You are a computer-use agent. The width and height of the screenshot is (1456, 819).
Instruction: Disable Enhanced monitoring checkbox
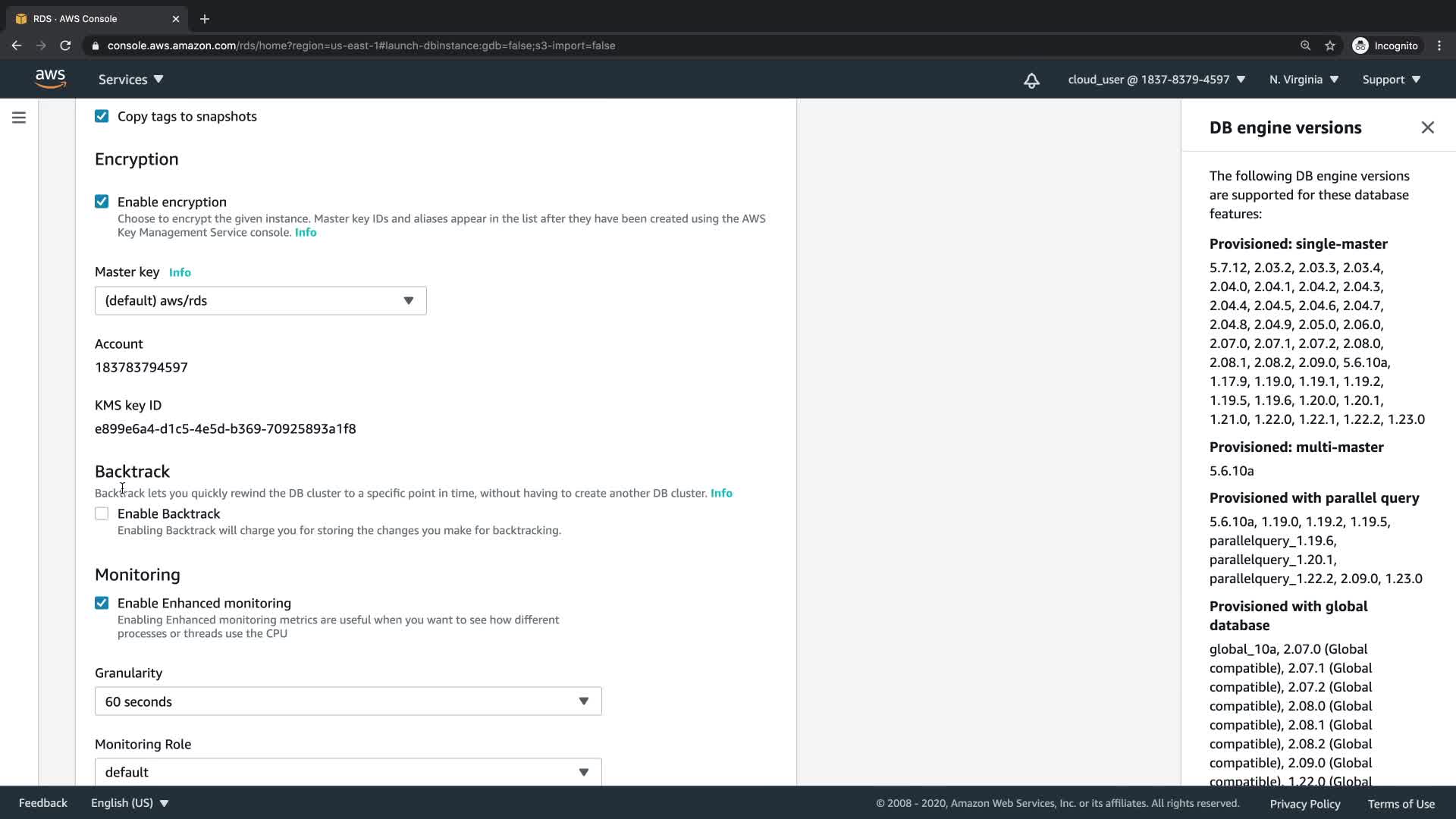point(102,604)
